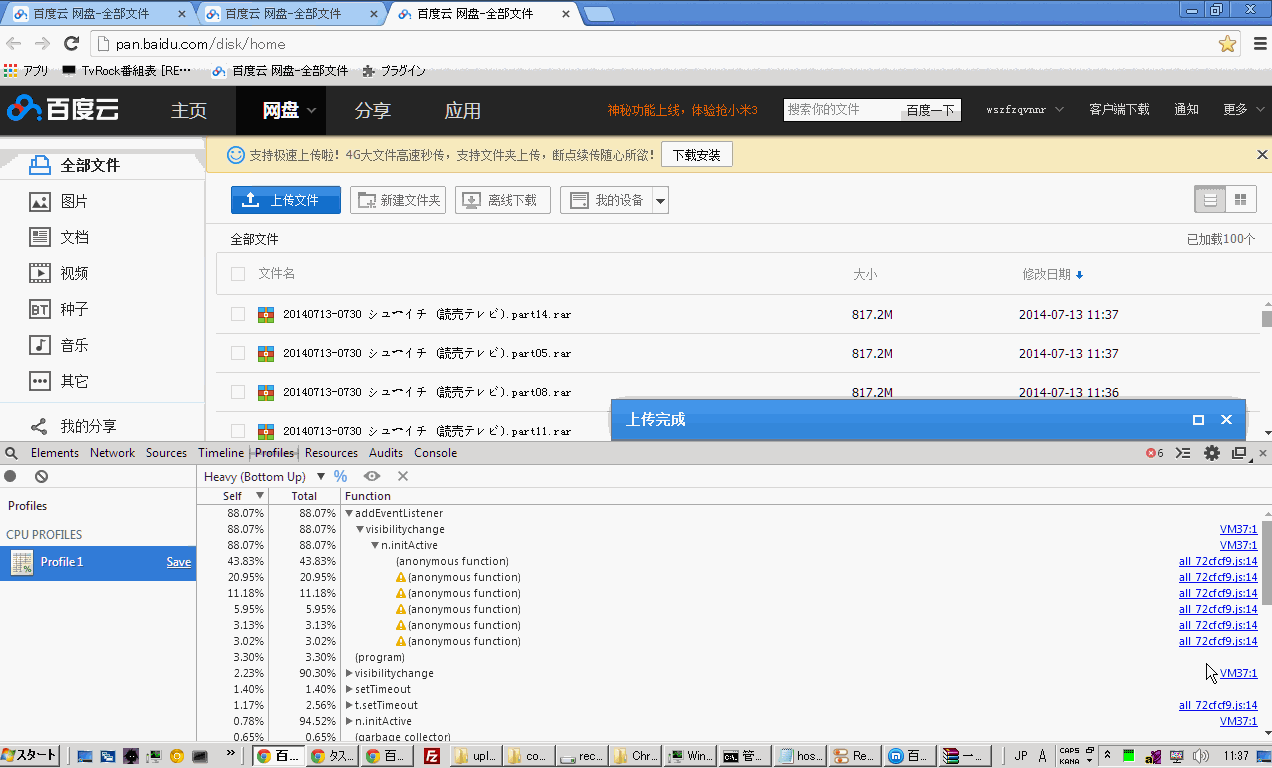This screenshot has width=1272, height=768.
Task: Open 我的分享 share icon in sidebar
Action: 39,426
